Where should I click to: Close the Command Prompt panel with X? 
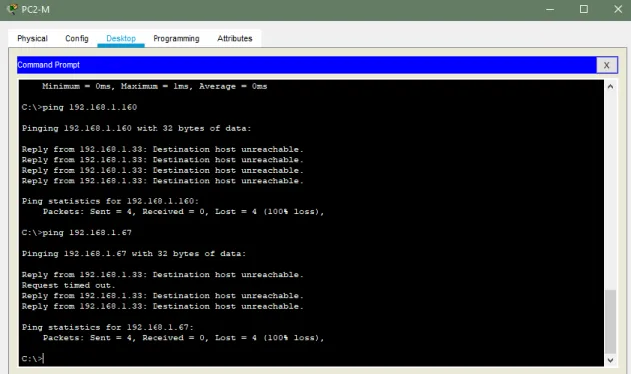[606, 65]
